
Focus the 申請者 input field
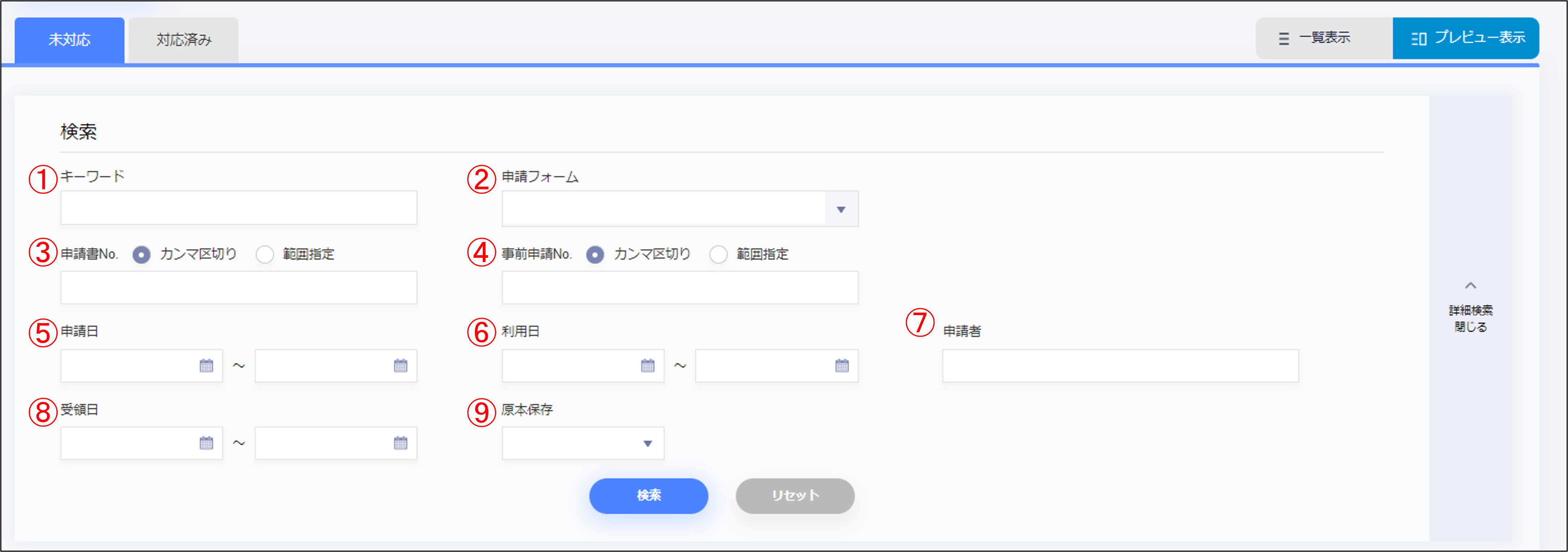(x=1121, y=365)
